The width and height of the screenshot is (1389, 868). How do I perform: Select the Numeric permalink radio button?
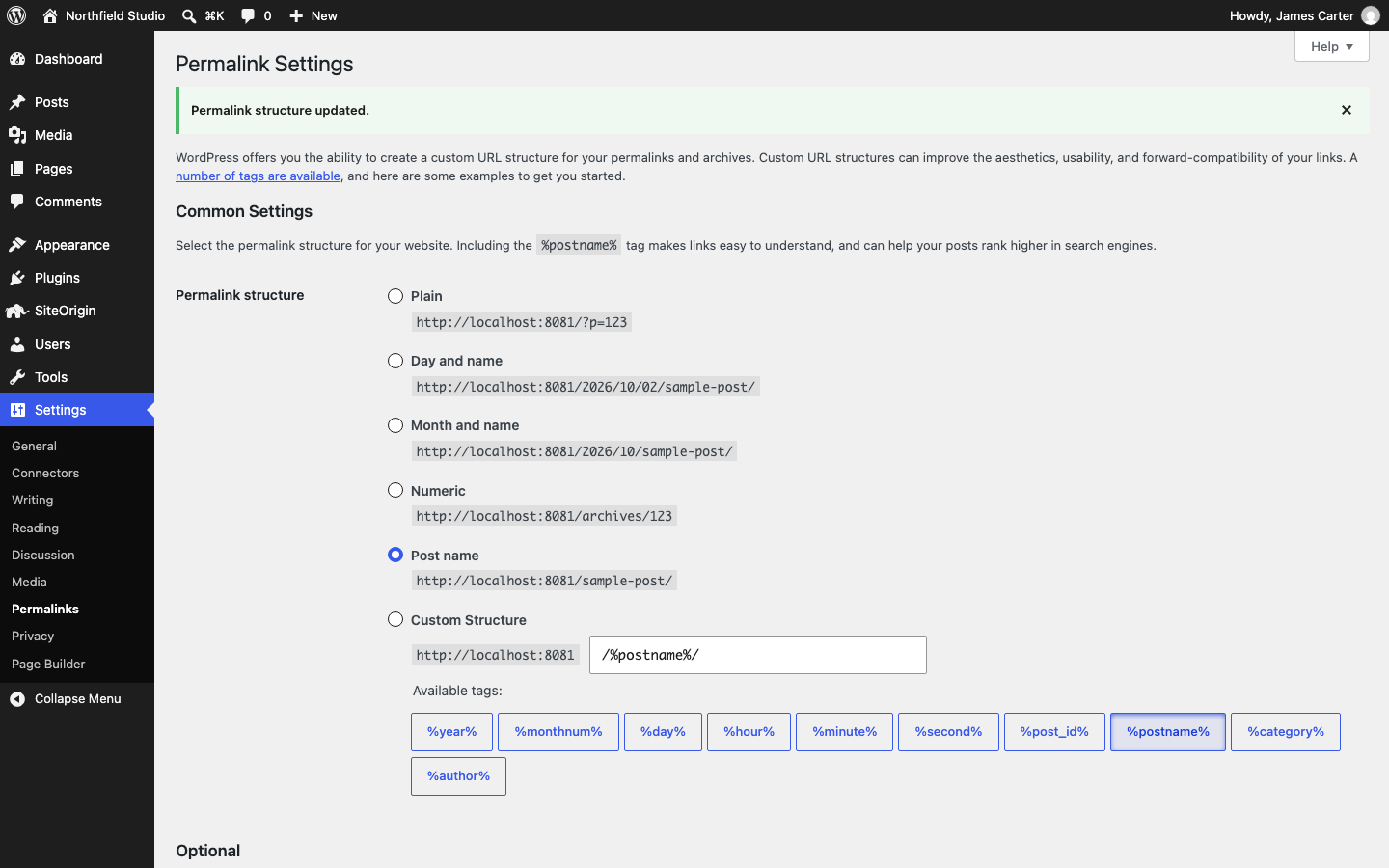[x=395, y=490]
